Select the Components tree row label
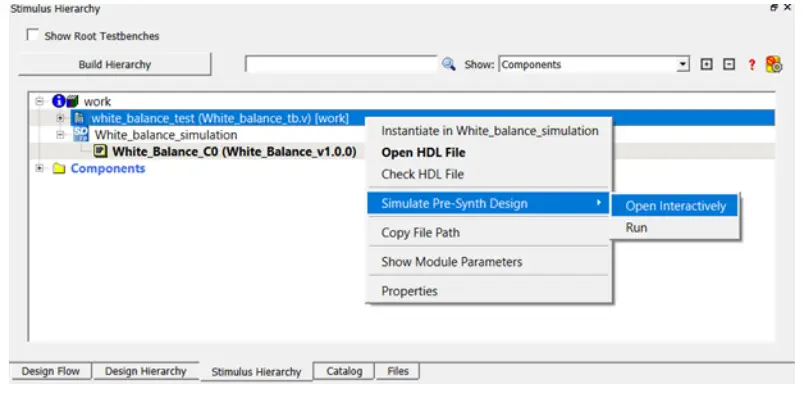 coord(108,169)
